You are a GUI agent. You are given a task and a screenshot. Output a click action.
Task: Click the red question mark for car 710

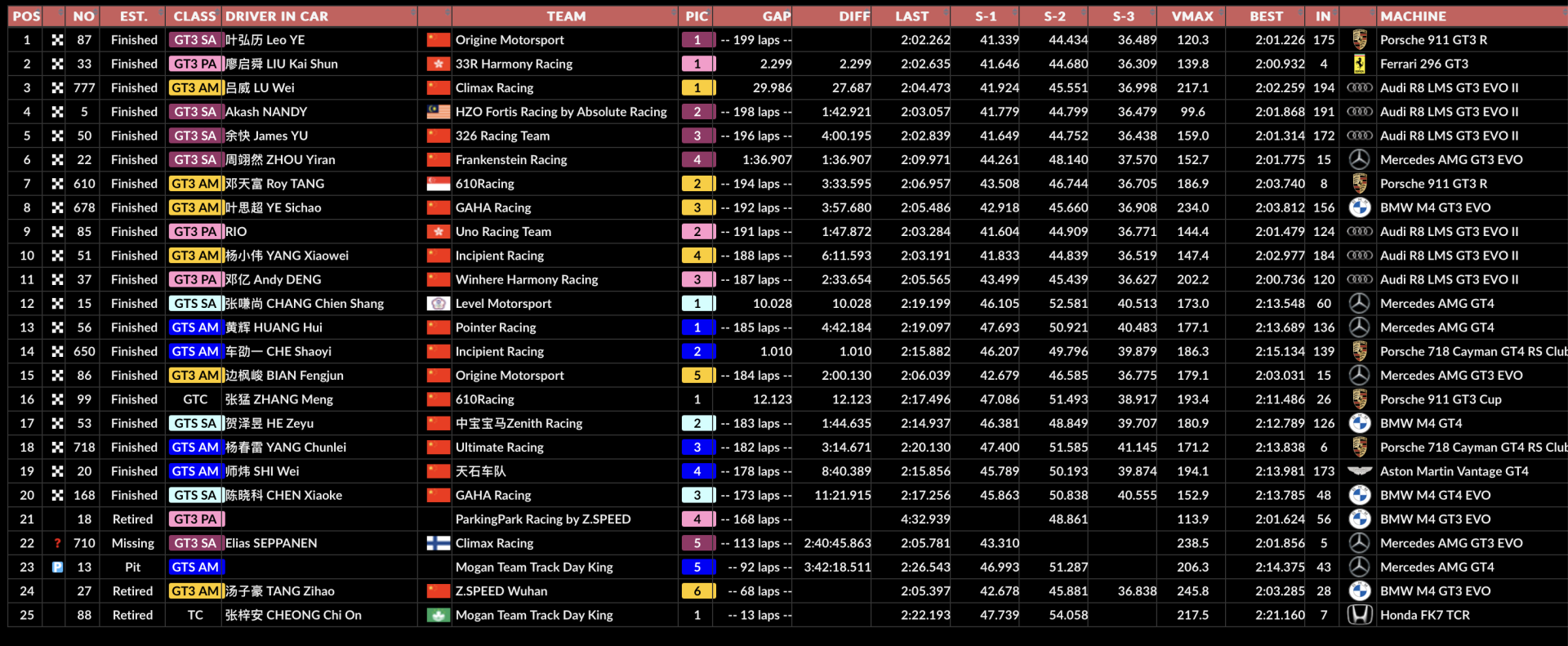coord(57,543)
